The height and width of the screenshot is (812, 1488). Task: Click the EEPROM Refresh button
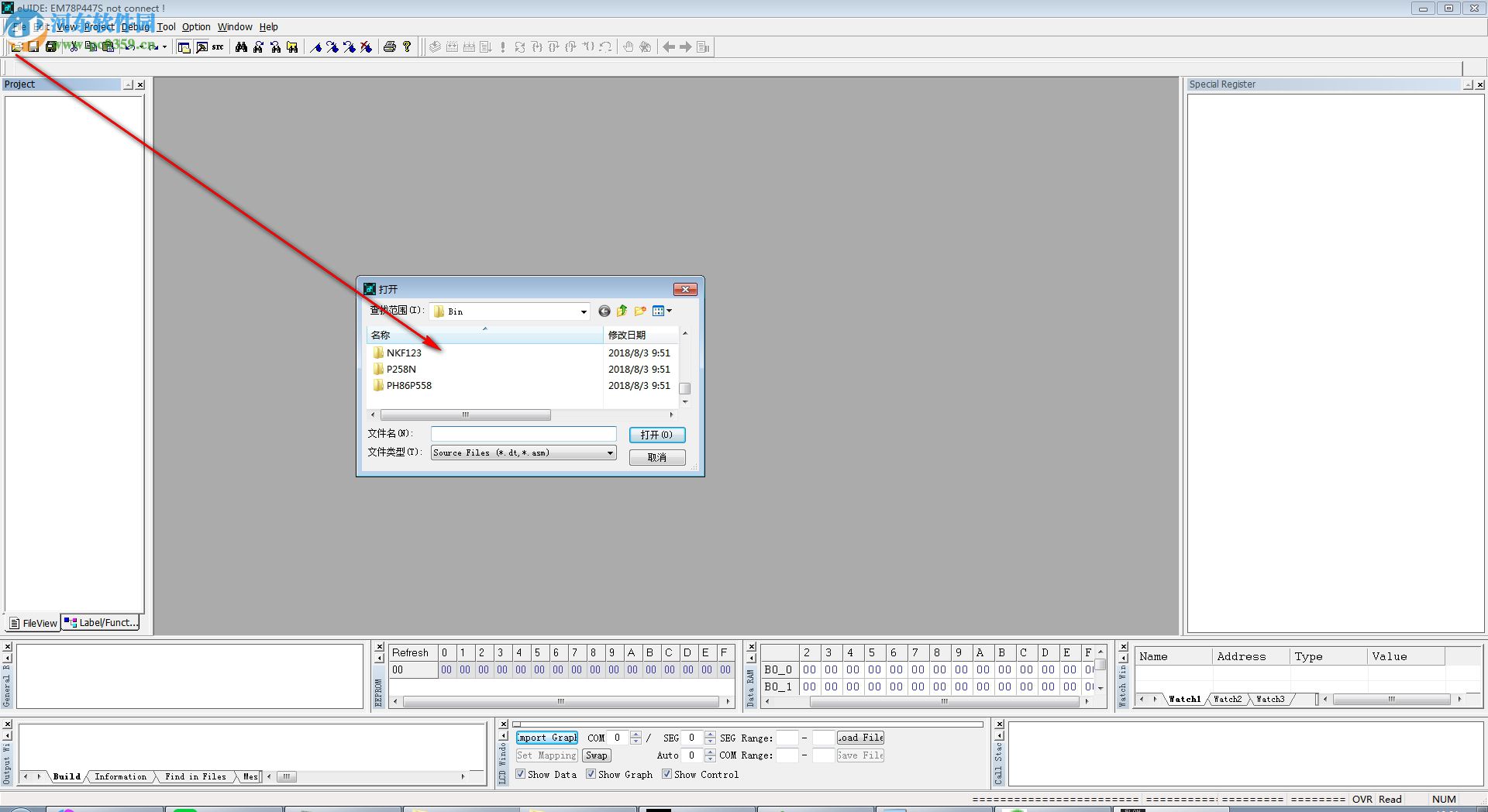[x=411, y=652]
